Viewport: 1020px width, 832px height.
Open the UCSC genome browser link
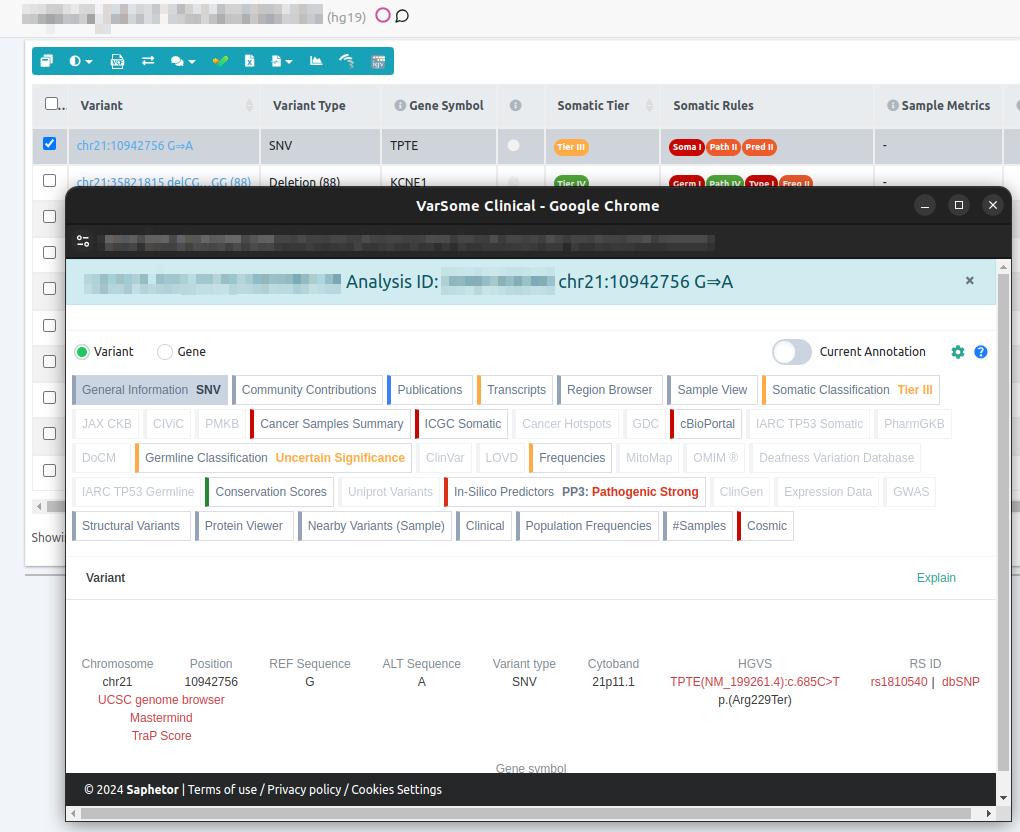pos(161,700)
